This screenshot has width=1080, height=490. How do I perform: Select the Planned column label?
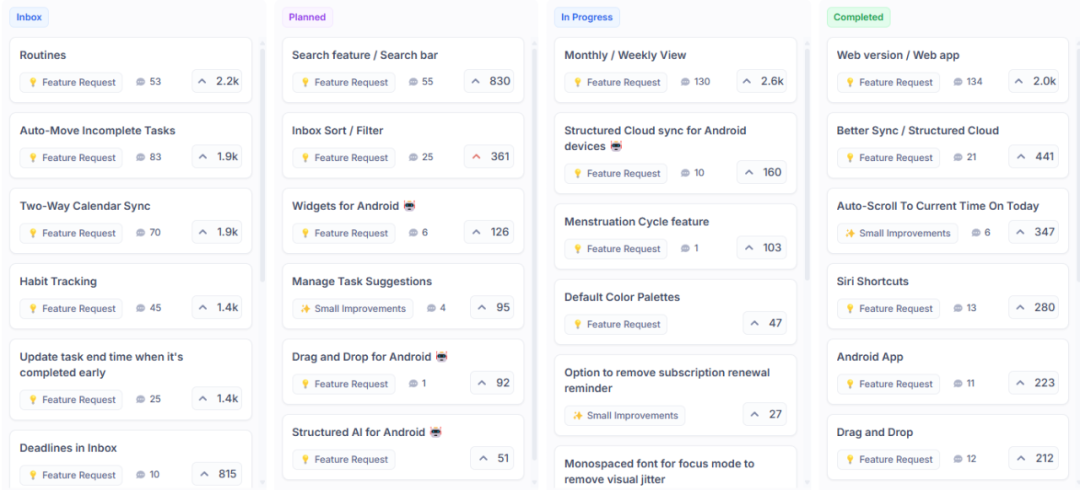click(x=306, y=17)
